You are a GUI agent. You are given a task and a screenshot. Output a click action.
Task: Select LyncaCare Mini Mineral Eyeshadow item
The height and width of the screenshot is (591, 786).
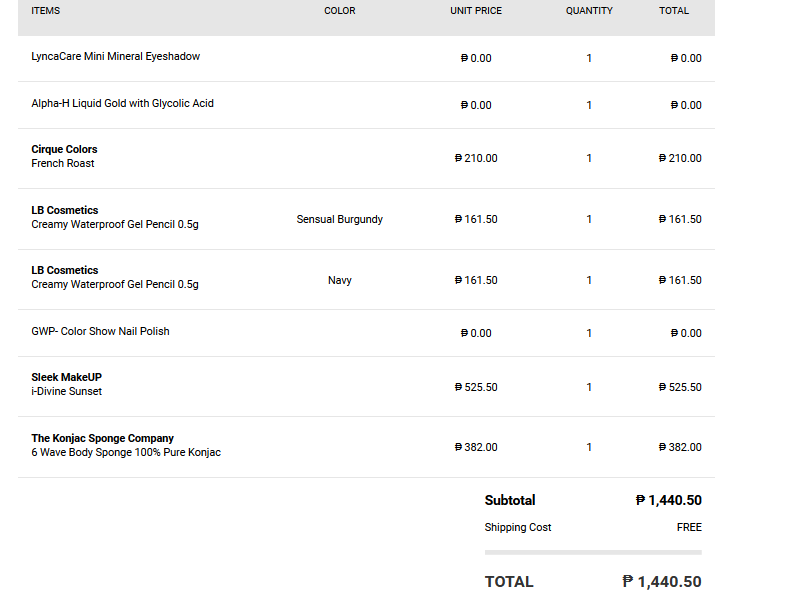[116, 56]
